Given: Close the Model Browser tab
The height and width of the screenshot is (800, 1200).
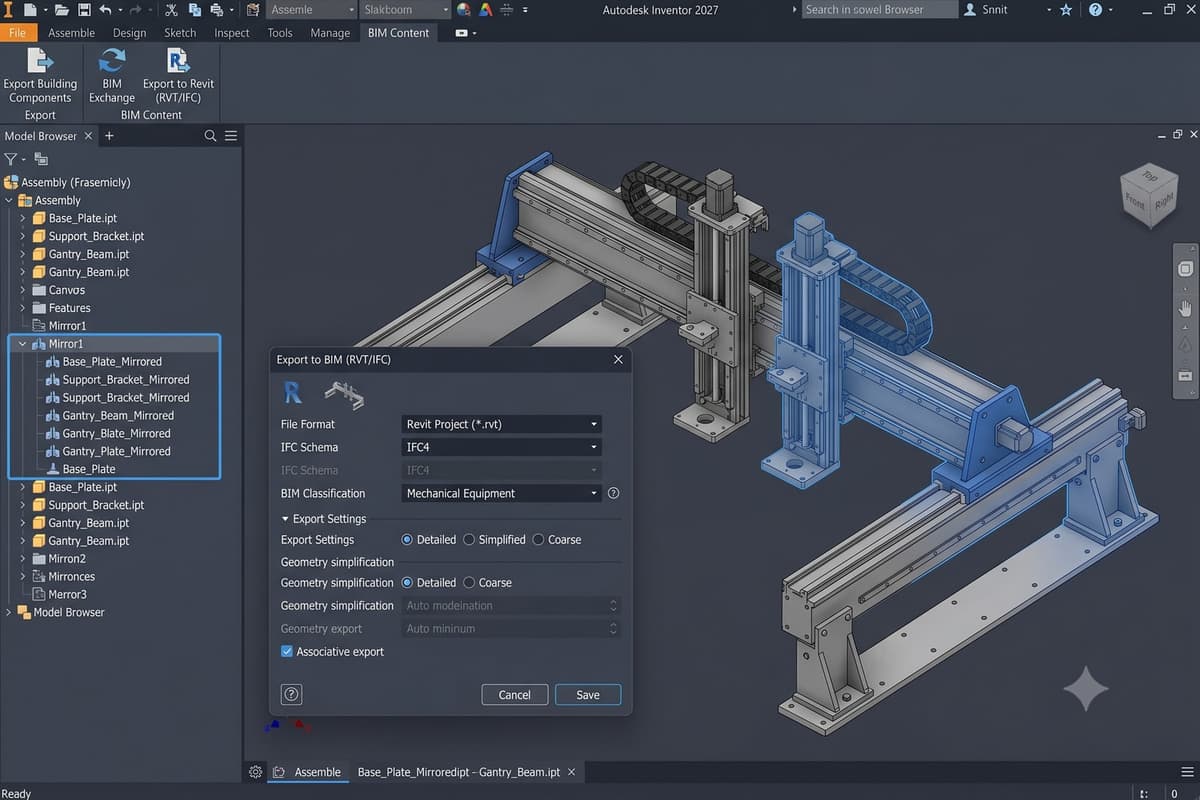Looking at the screenshot, I should click(88, 136).
